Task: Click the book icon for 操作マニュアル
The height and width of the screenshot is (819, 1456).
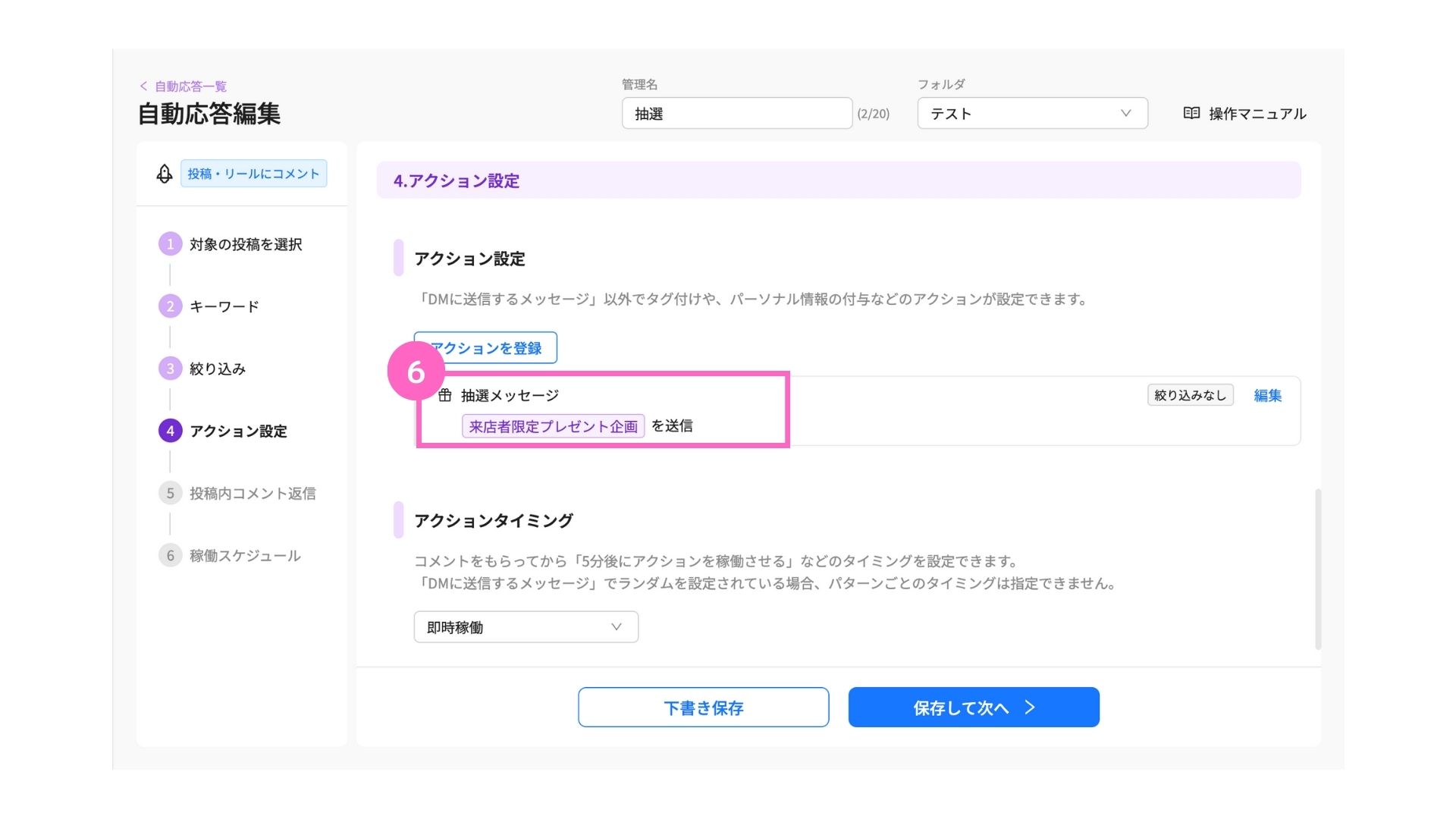Action: pyautogui.click(x=1191, y=113)
